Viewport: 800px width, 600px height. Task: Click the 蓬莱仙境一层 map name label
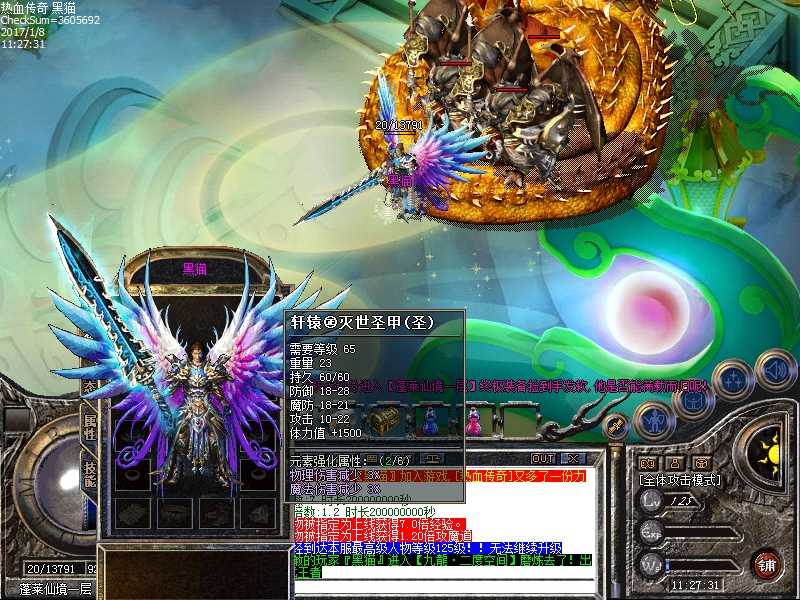(55, 589)
